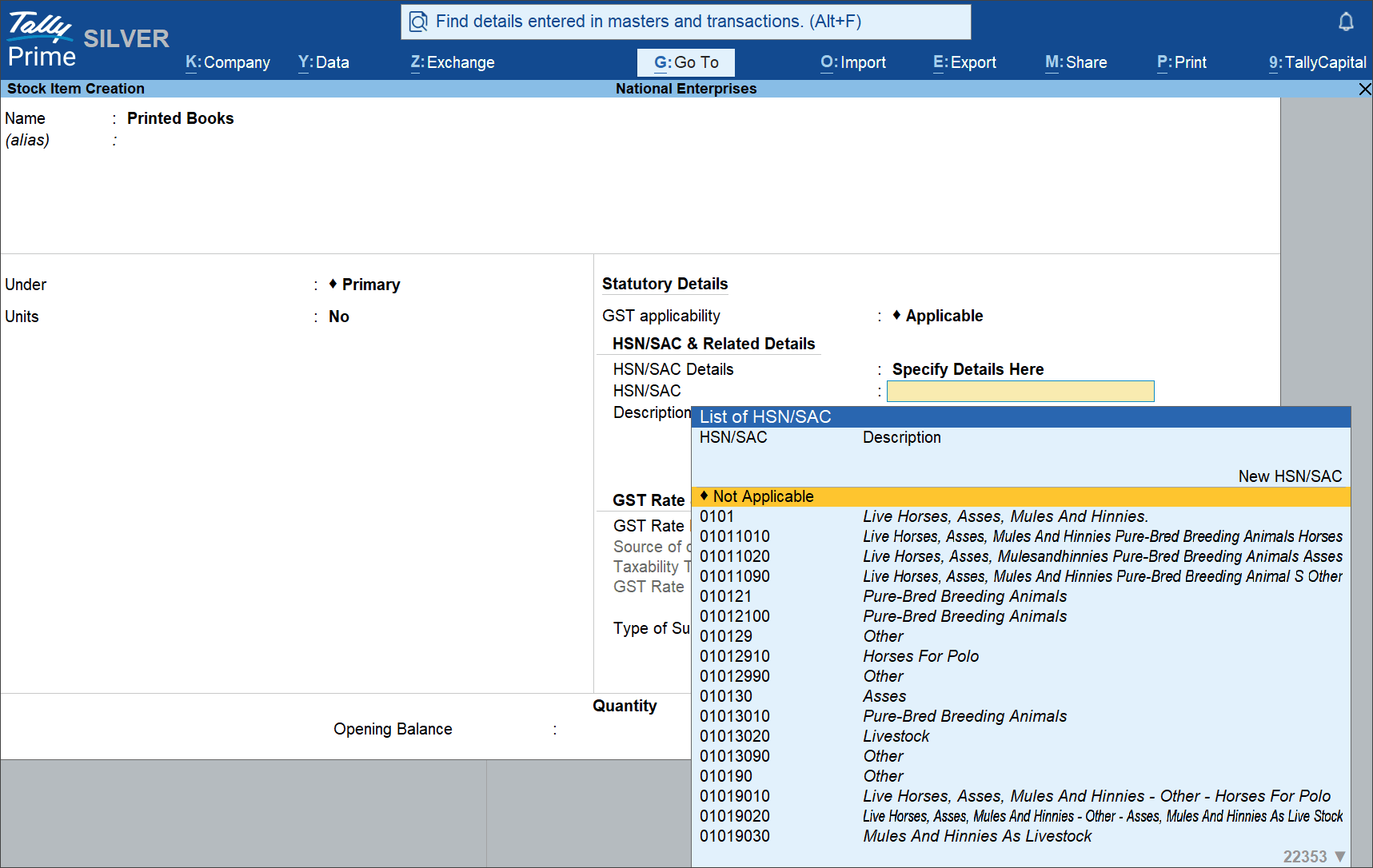Viewport: 1373px width, 868px height.
Task: Click the remaining count 22353
Action: tap(1305, 856)
